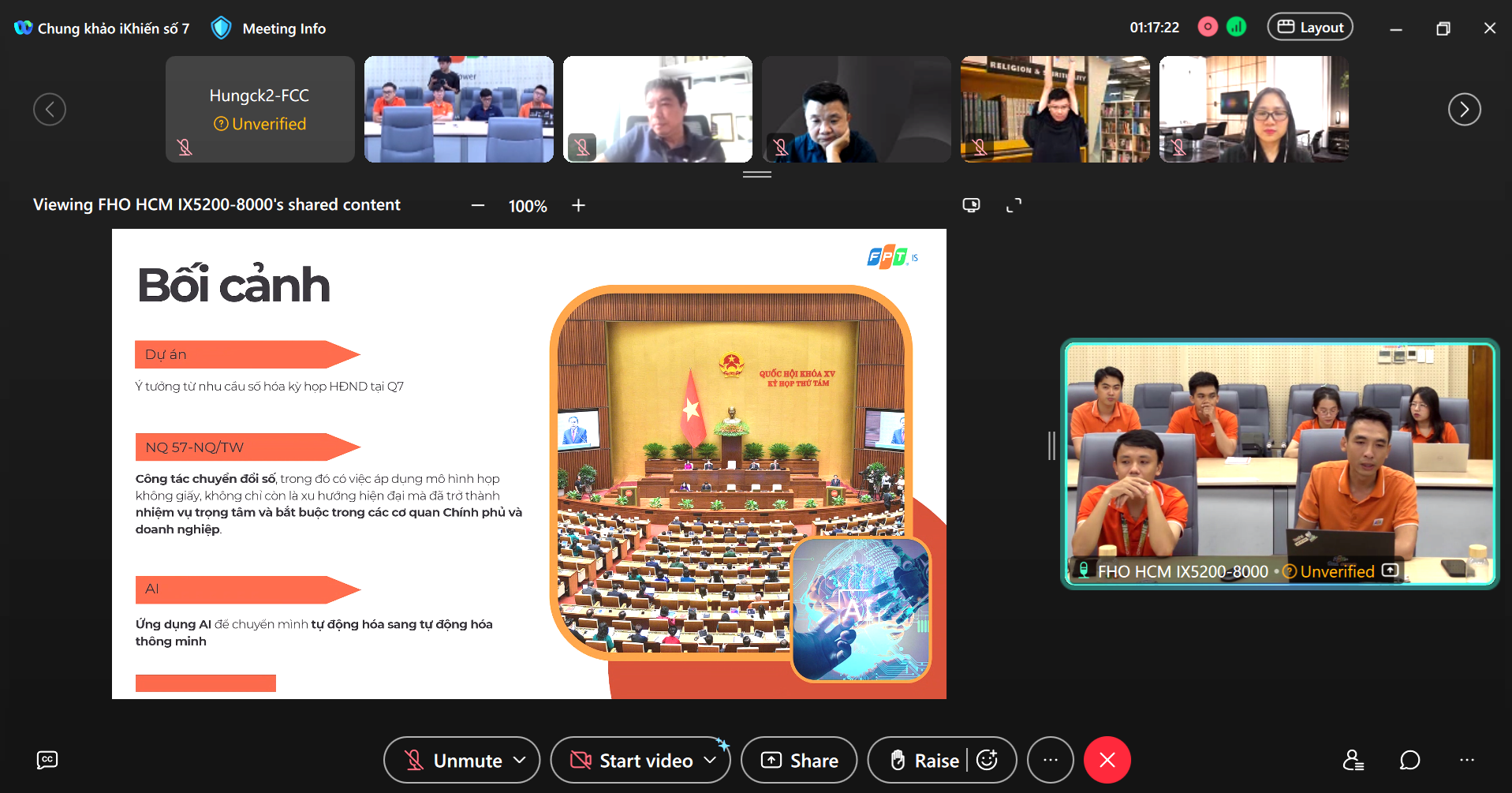Open more options ellipsis beside Raise
This screenshot has height=793, width=1512.
pos(1050,760)
